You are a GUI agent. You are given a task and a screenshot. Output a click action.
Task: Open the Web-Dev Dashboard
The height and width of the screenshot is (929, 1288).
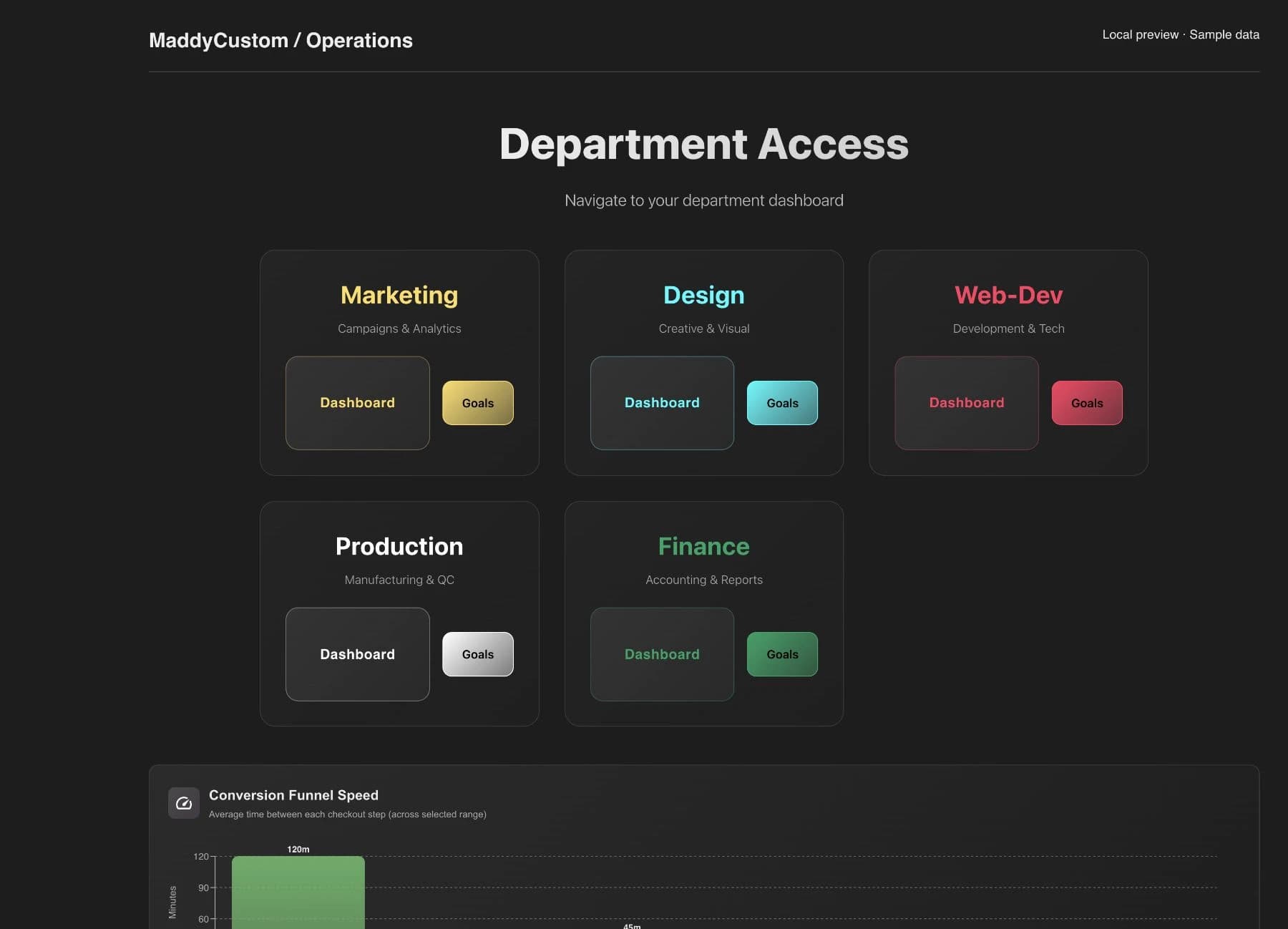tap(967, 403)
